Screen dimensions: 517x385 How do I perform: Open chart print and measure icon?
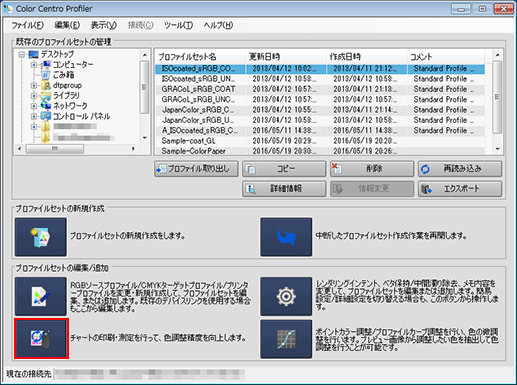tap(41, 339)
